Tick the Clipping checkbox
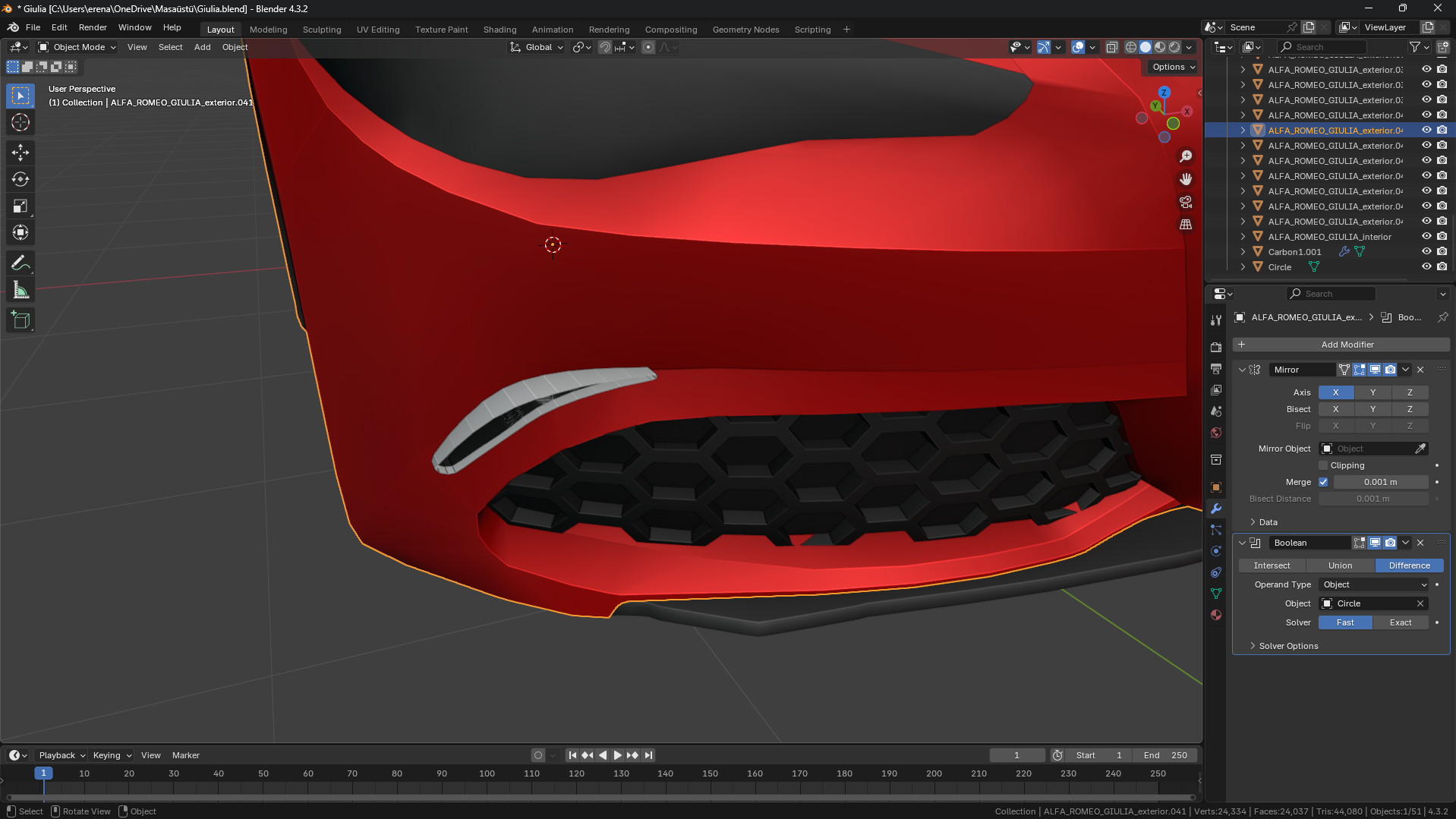Viewport: 1456px width, 819px height. pyautogui.click(x=1323, y=465)
